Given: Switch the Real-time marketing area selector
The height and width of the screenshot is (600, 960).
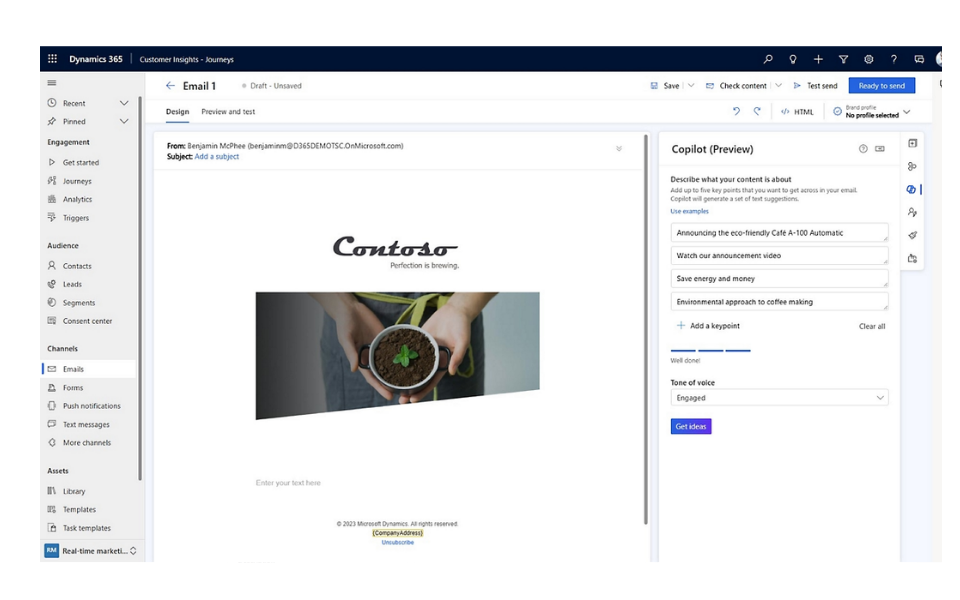Looking at the screenshot, I should pyautogui.click(x=90, y=551).
